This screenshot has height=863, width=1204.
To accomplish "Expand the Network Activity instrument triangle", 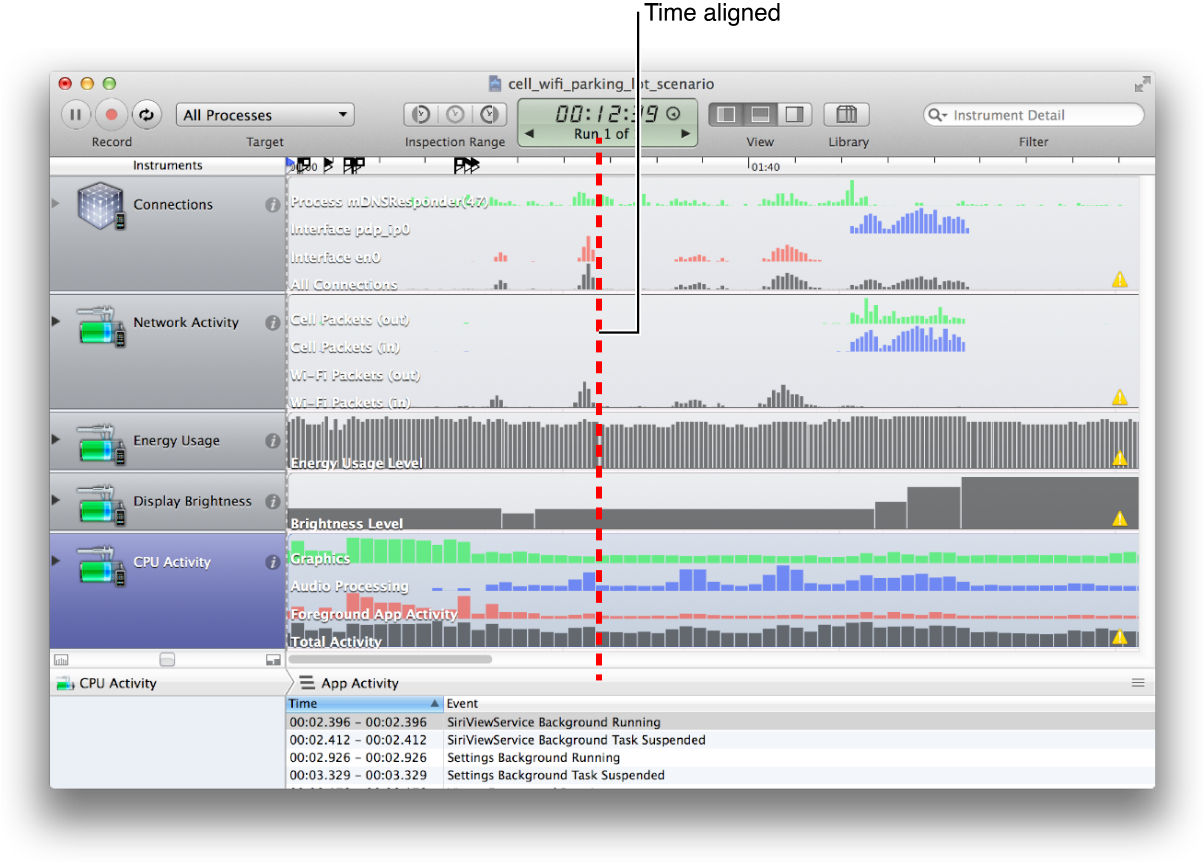I will tap(56, 322).
